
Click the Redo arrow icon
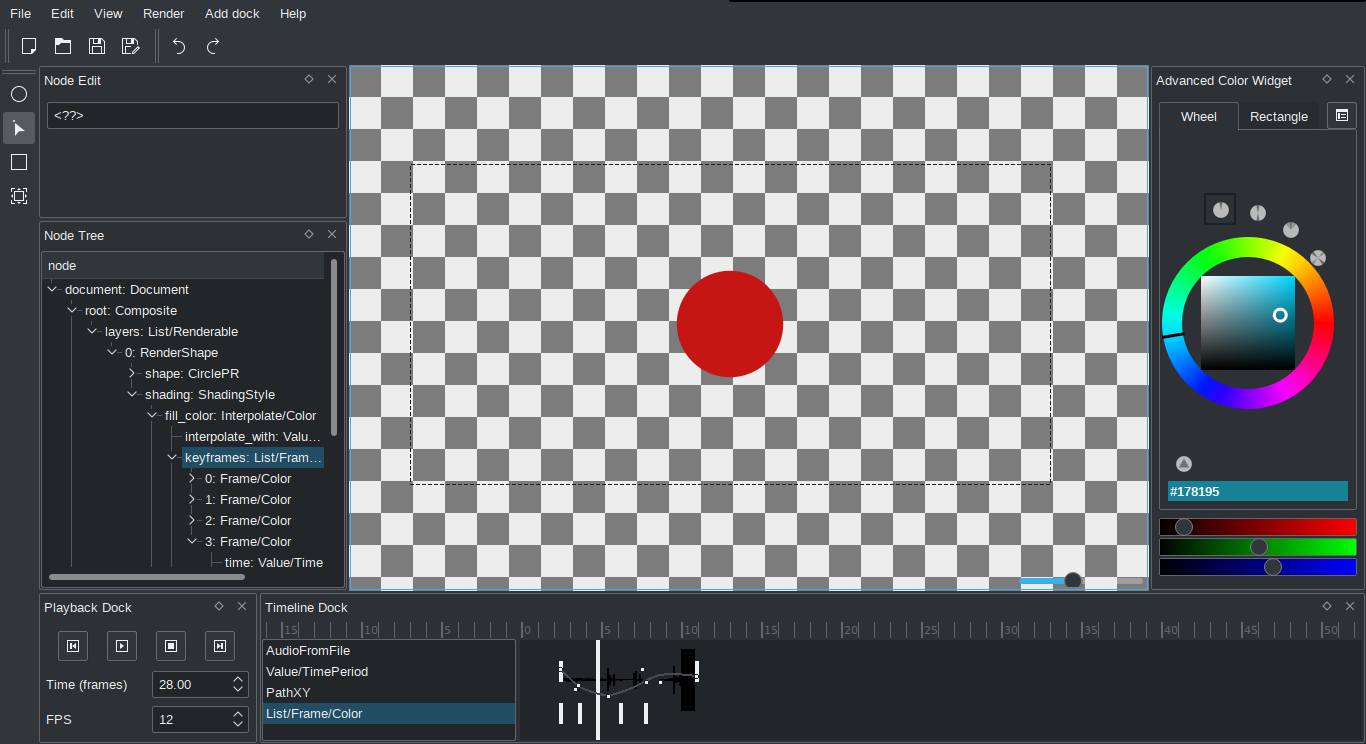[213, 46]
